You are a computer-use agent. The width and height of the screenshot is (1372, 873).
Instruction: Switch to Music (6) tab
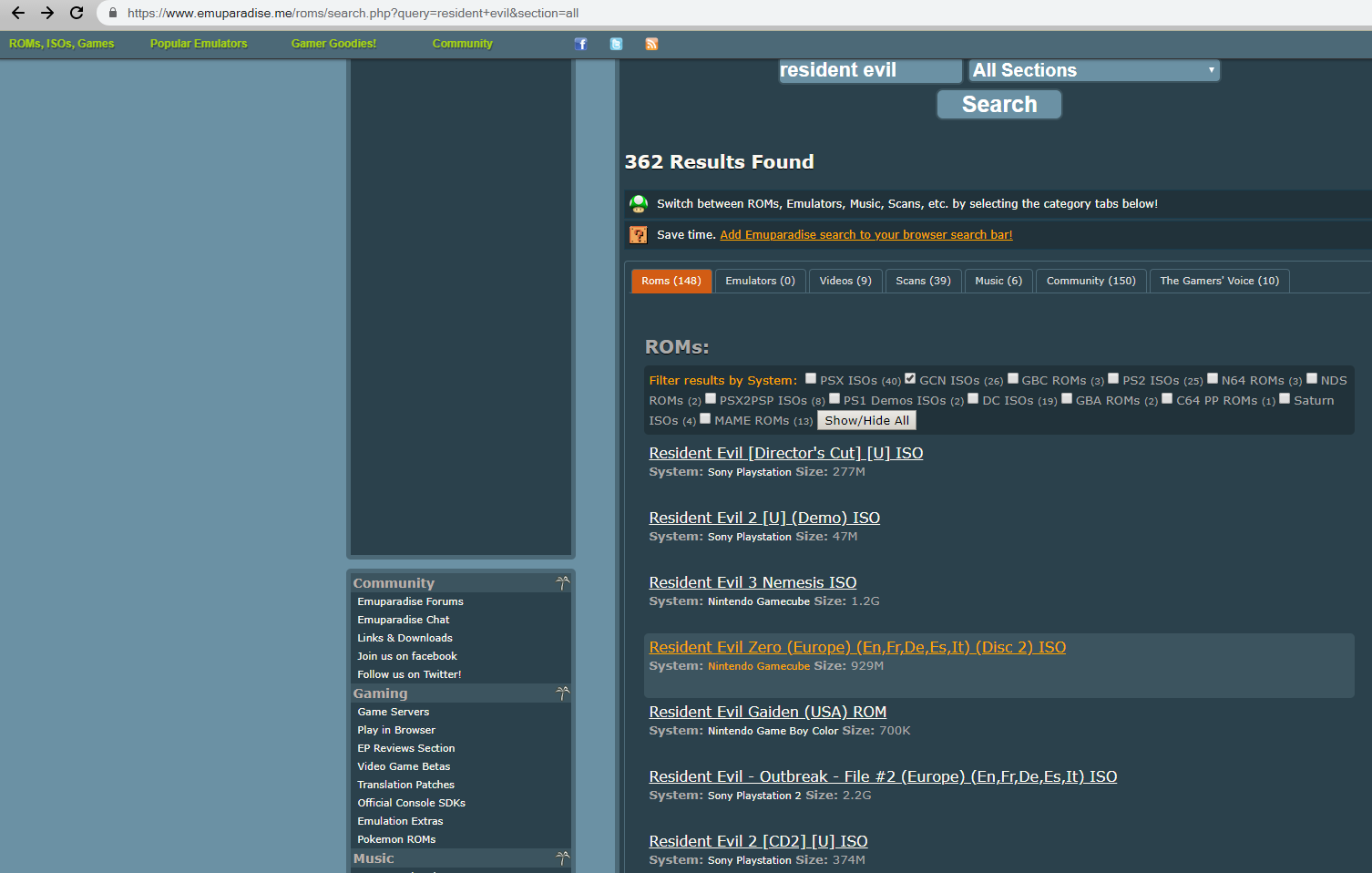(x=998, y=281)
